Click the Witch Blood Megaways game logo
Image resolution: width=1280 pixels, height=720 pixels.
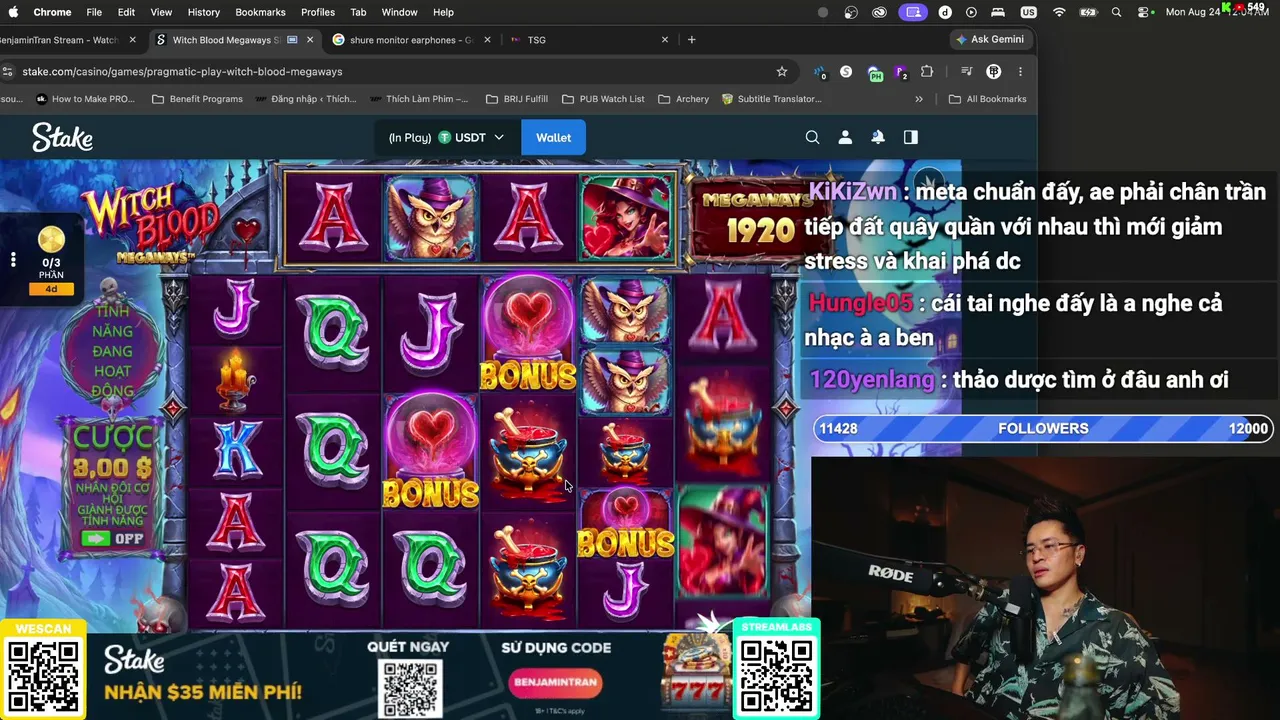(x=150, y=222)
